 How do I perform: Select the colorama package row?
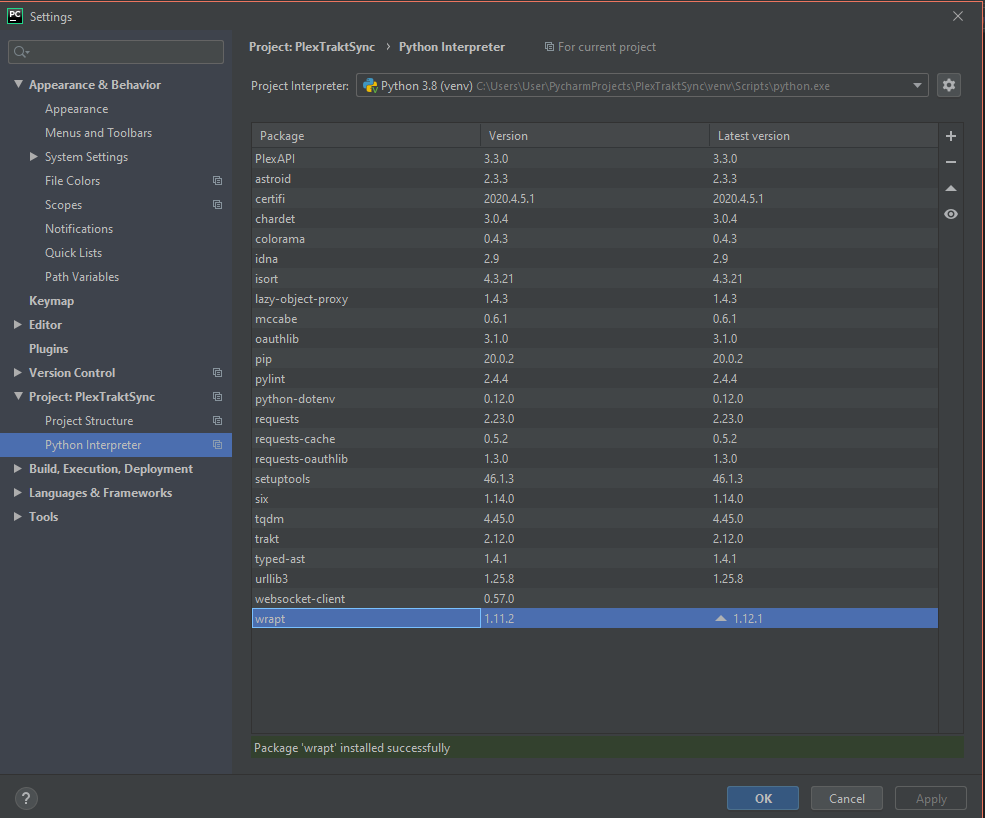tap(595, 239)
